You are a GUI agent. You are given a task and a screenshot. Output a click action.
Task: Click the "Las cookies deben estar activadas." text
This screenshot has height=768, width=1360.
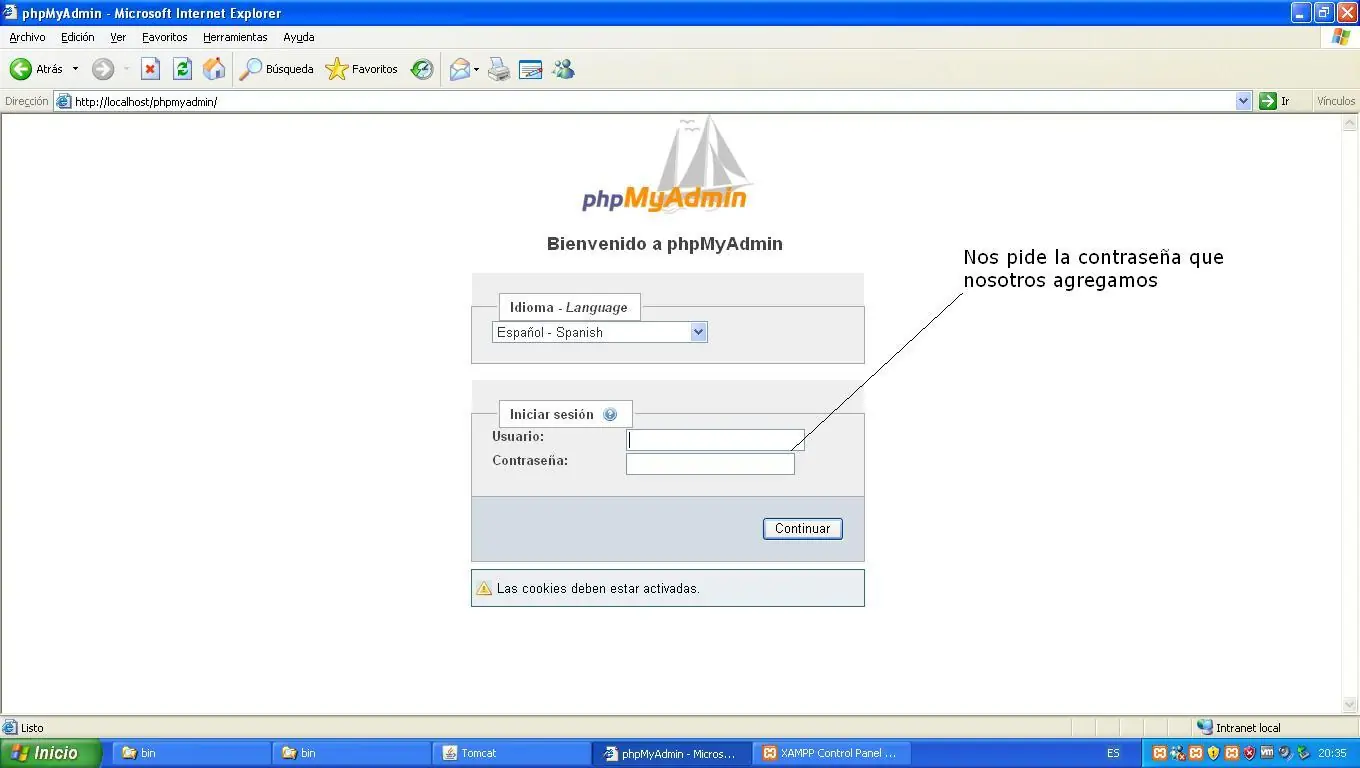pos(598,588)
